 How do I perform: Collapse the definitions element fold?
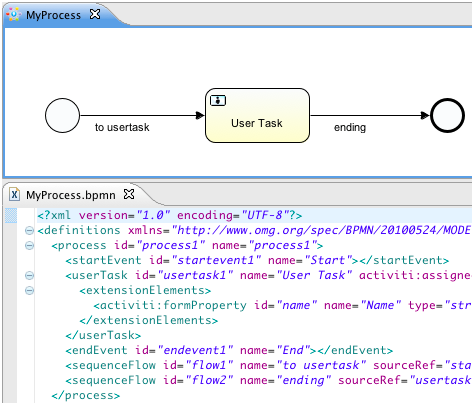click(x=29, y=230)
